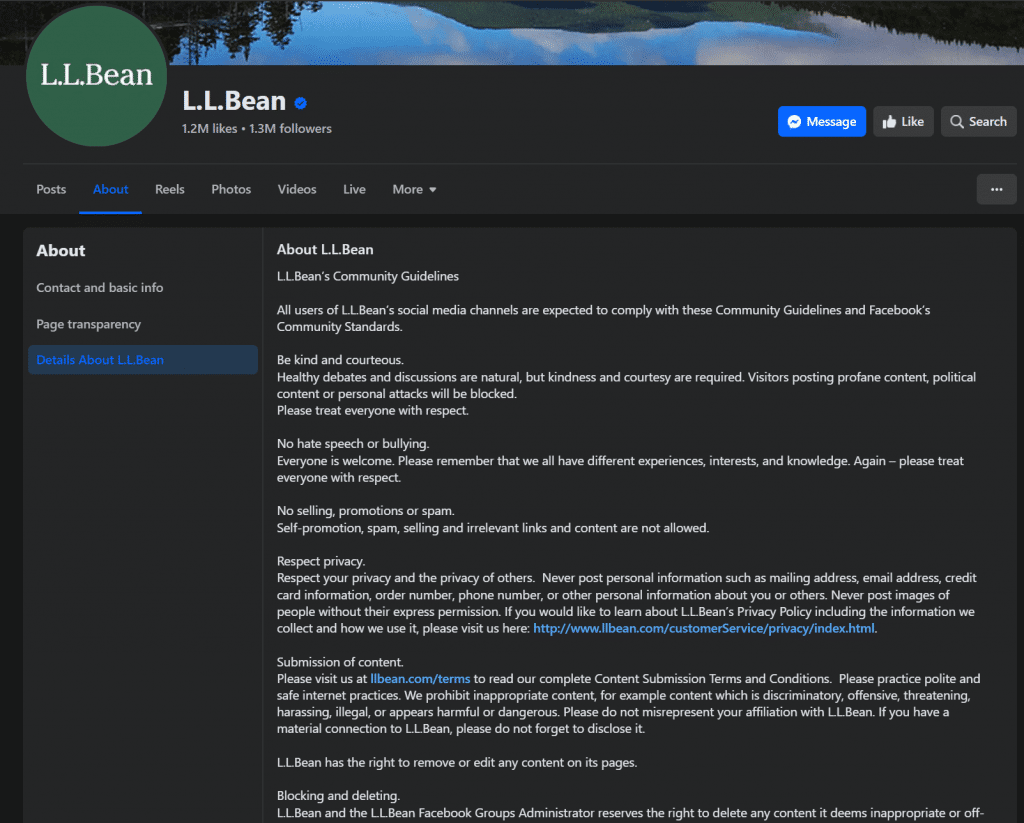Switch to the Posts tab
The width and height of the screenshot is (1024, 823).
51,189
